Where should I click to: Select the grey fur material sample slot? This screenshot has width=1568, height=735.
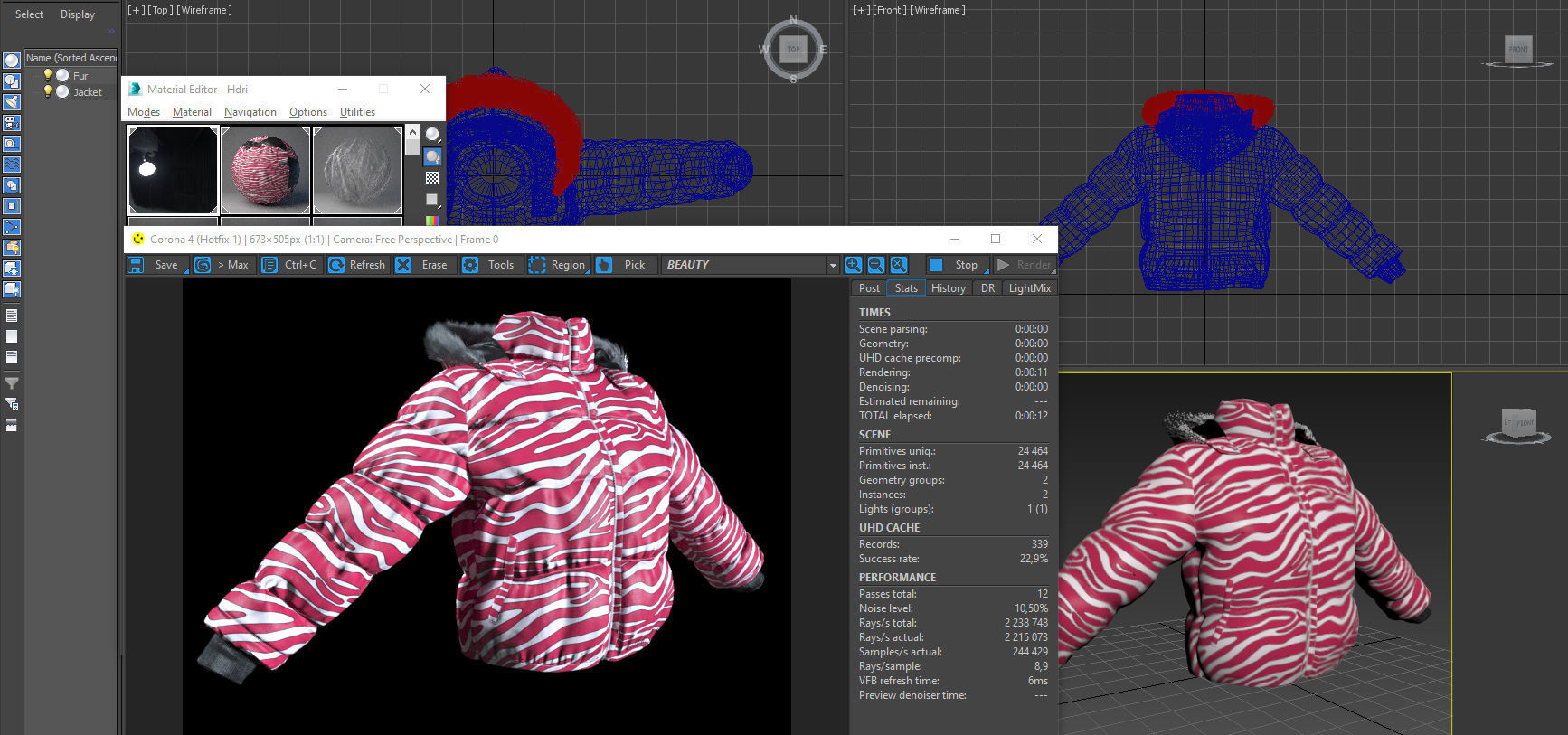click(x=357, y=170)
